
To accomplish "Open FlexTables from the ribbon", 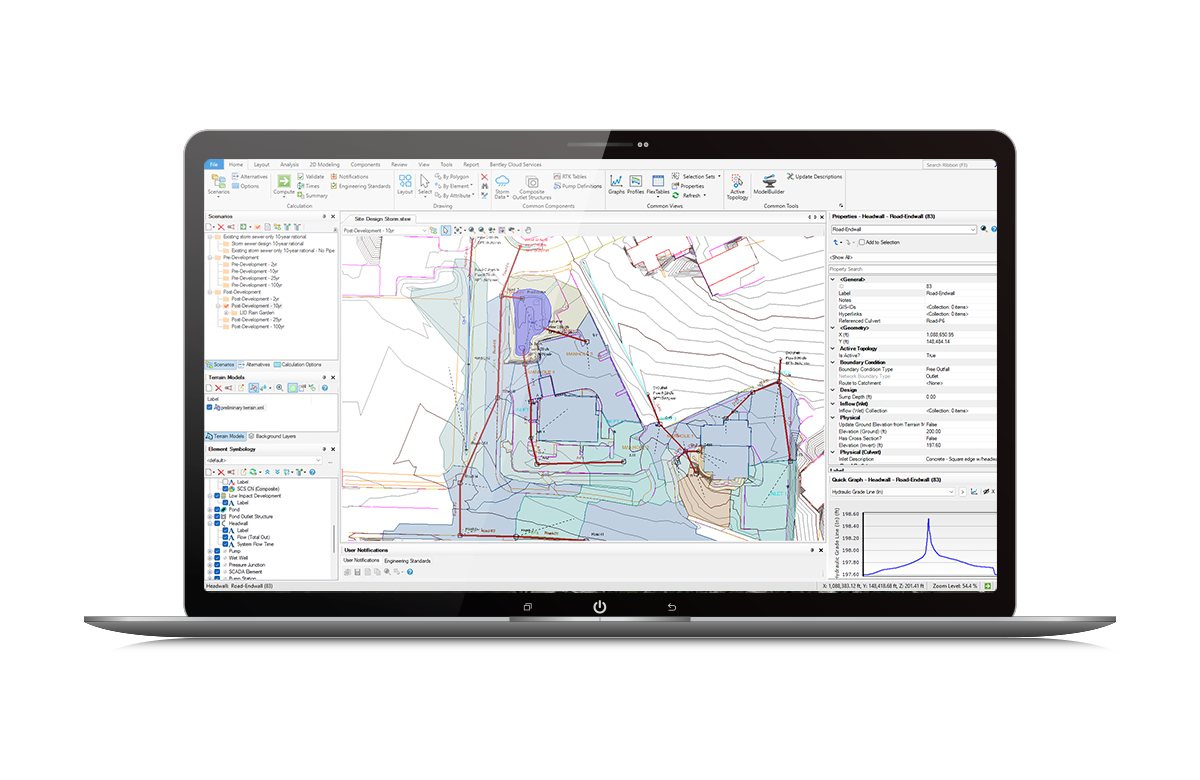I will pos(657,181).
